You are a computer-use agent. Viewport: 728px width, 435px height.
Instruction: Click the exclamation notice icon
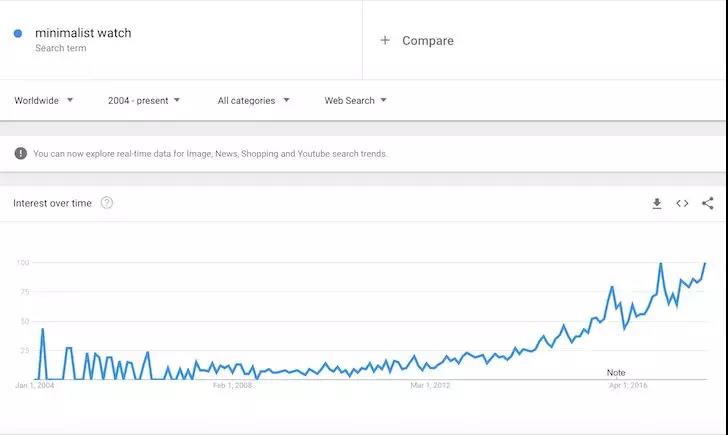pos(20,154)
